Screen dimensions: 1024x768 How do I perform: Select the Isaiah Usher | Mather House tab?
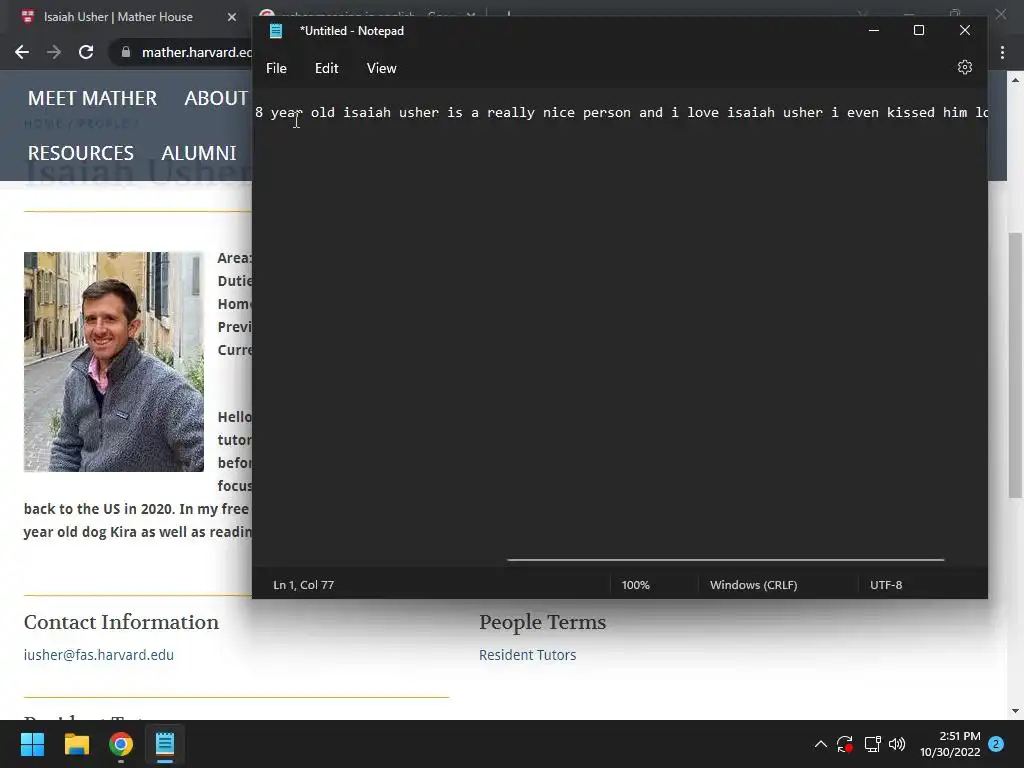[x=118, y=17]
